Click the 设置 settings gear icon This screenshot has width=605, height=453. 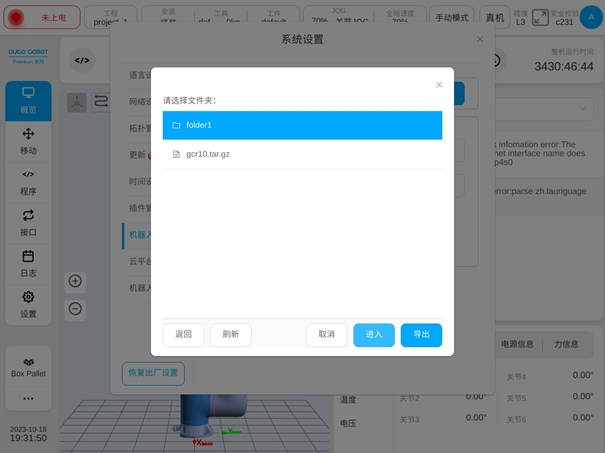pyautogui.click(x=28, y=303)
